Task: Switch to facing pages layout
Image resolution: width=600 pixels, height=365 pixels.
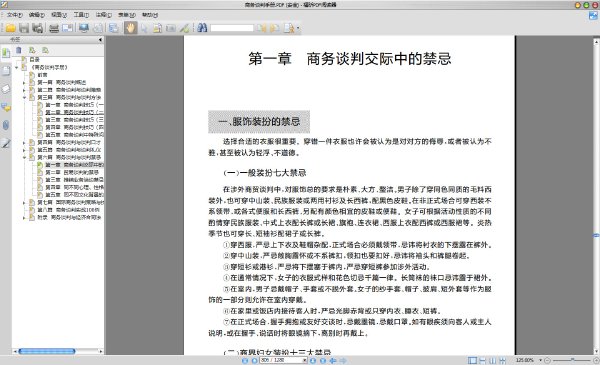Action: [492, 360]
